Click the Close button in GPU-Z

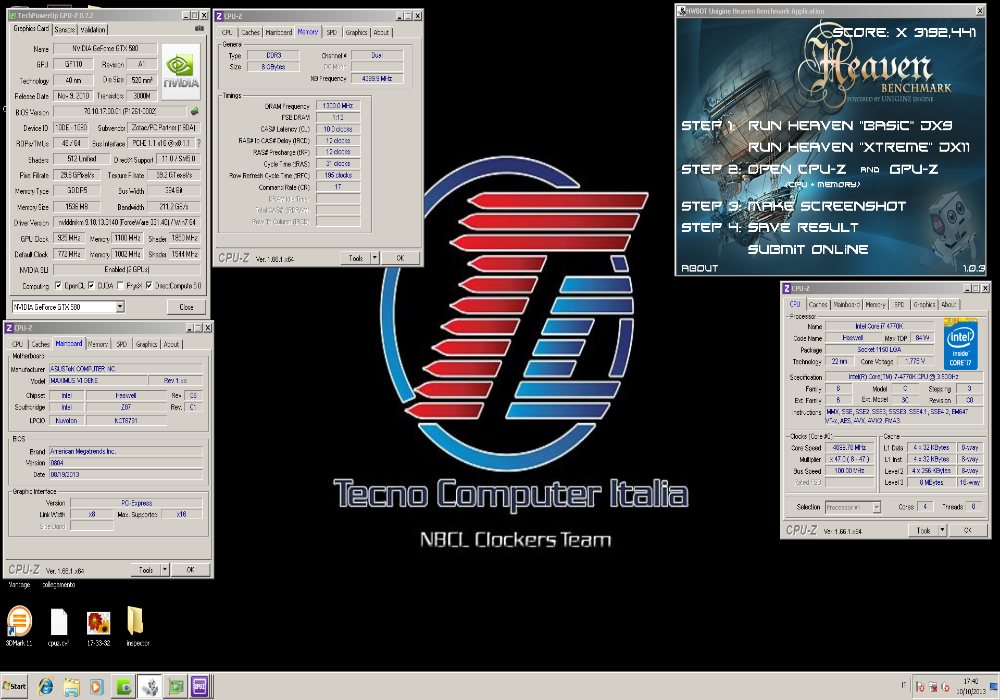tap(186, 307)
